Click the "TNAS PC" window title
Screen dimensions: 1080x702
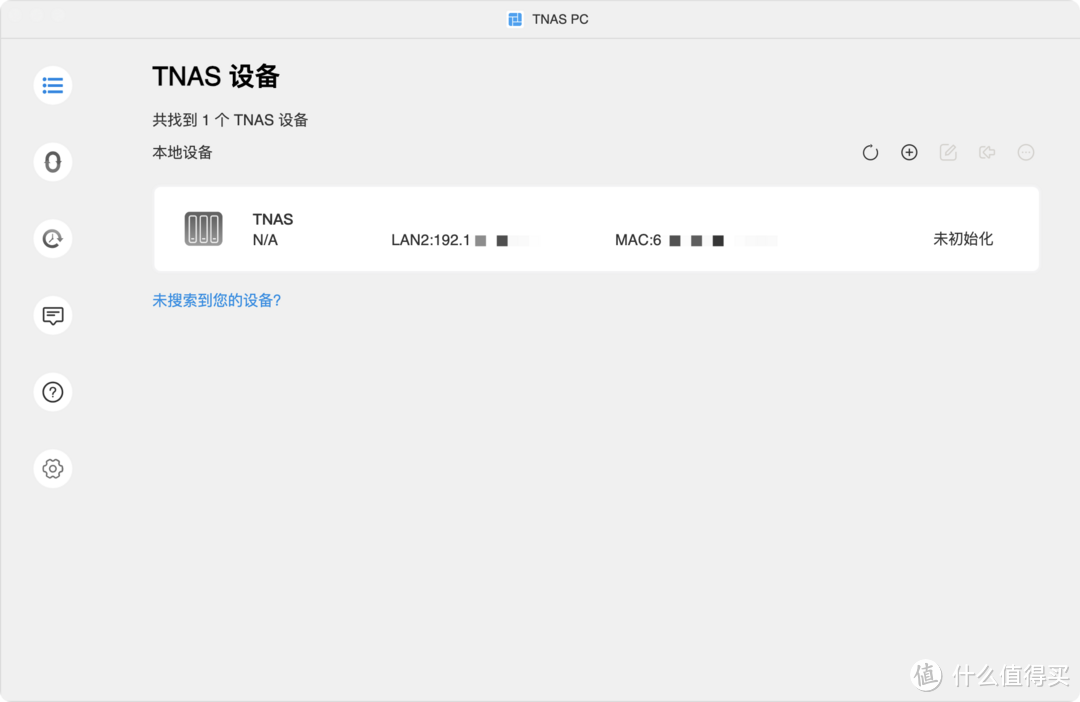[561, 18]
